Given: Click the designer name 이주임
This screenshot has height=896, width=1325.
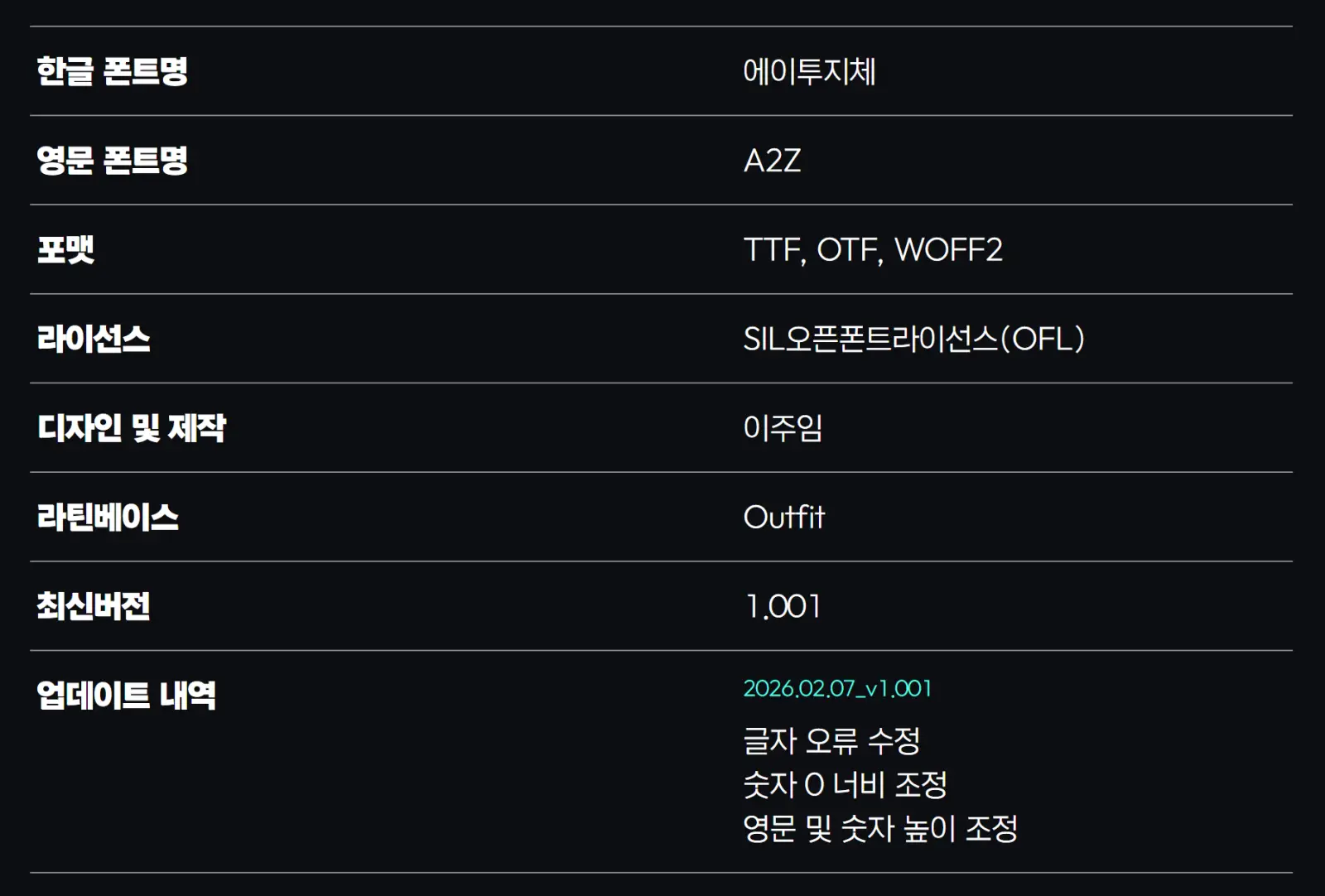Looking at the screenshot, I should coord(783,428).
